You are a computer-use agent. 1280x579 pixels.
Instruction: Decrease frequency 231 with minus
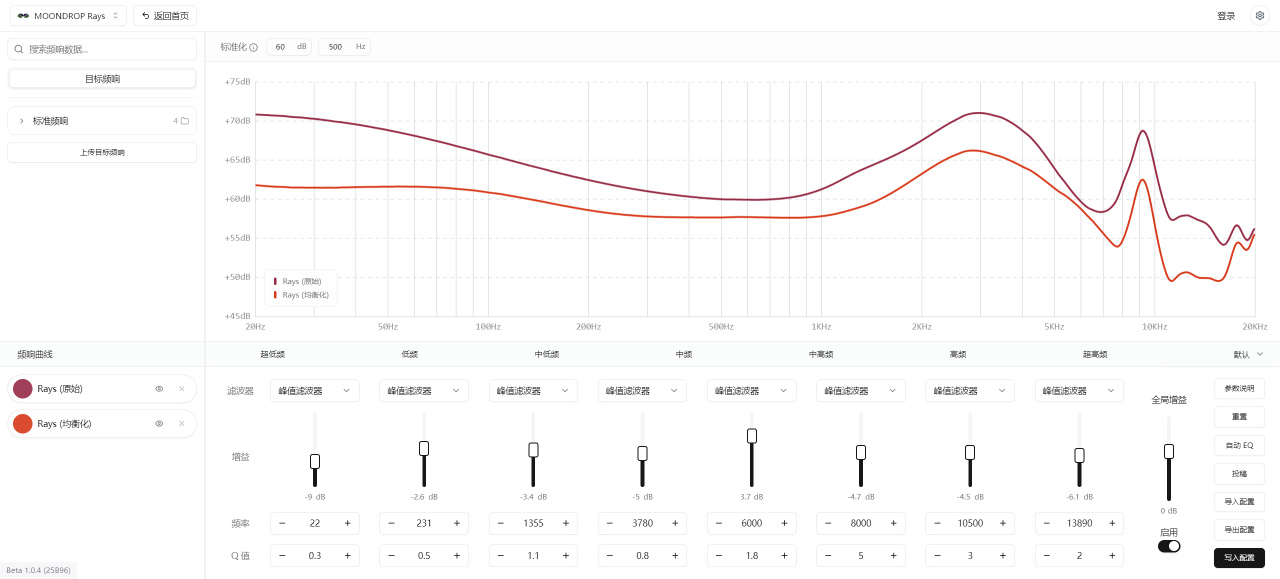[391, 523]
